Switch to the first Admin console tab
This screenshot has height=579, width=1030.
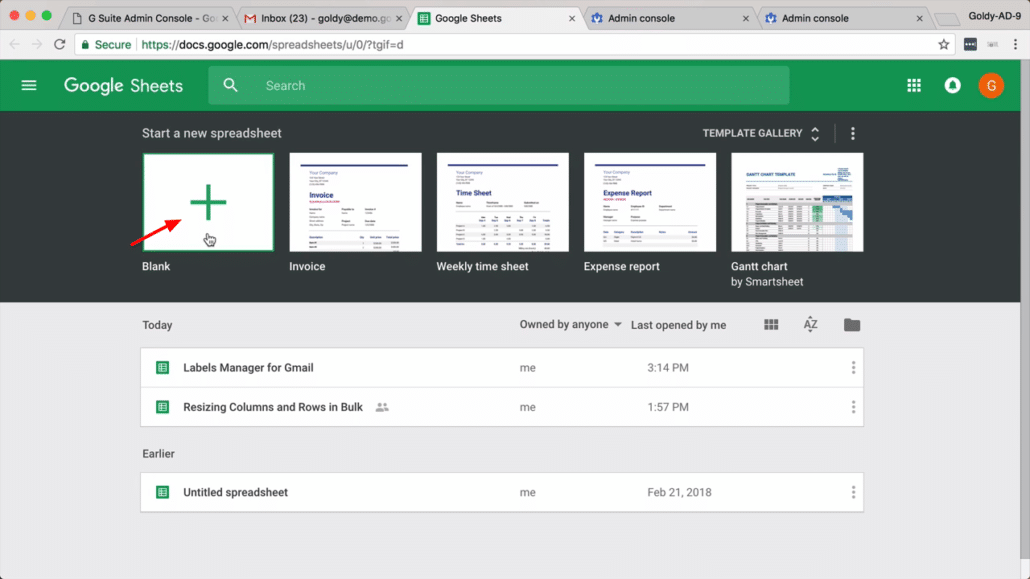[x=670, y=18]
